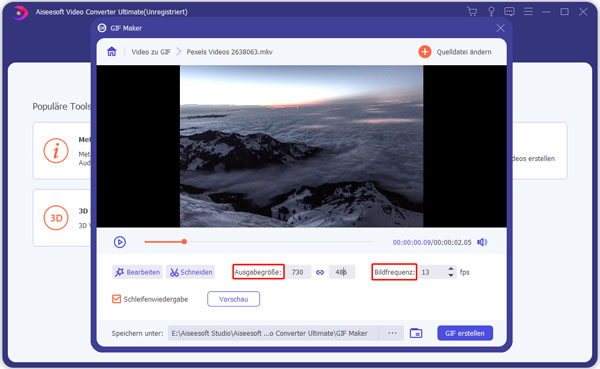Click the GIF Maker title icon
The image size is (600, 369).
pyautogui.click(x=102, y=28)
